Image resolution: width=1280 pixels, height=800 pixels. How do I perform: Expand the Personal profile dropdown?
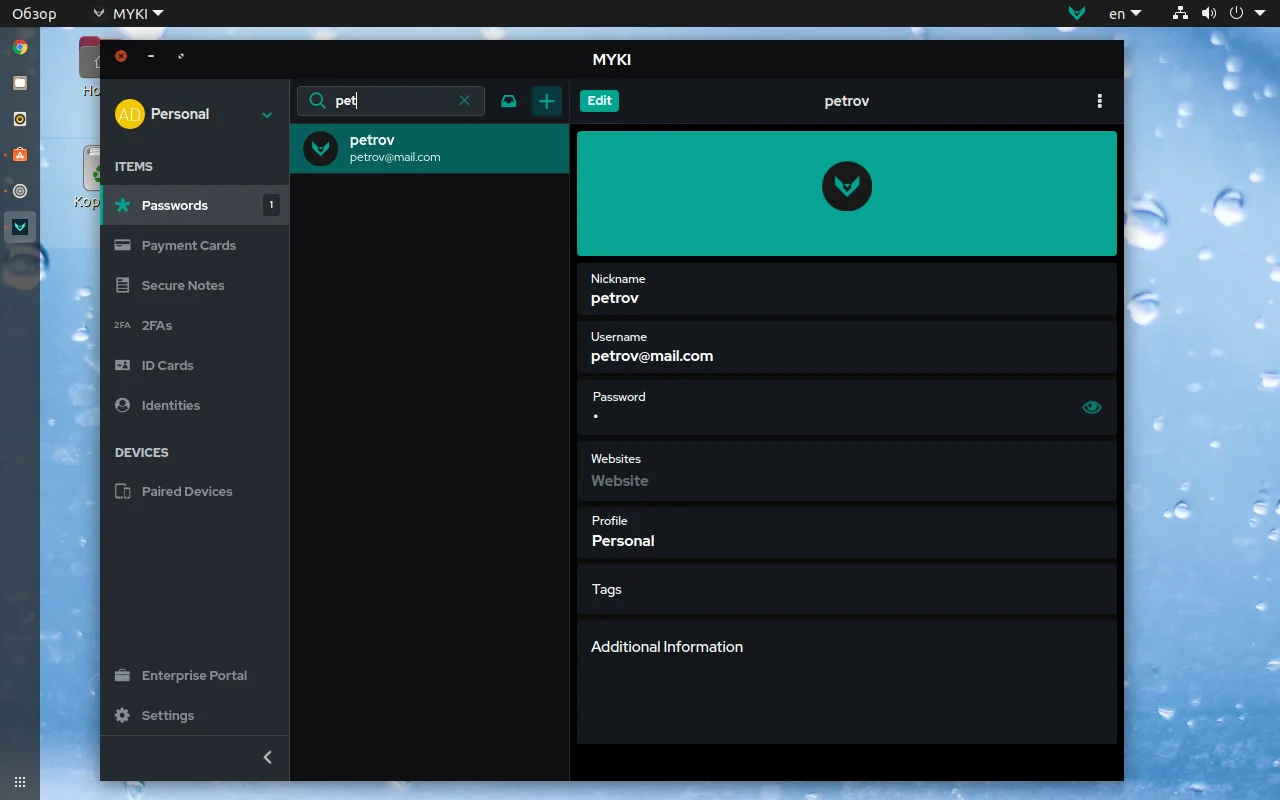pyautogui.click(x=267, y=115)
